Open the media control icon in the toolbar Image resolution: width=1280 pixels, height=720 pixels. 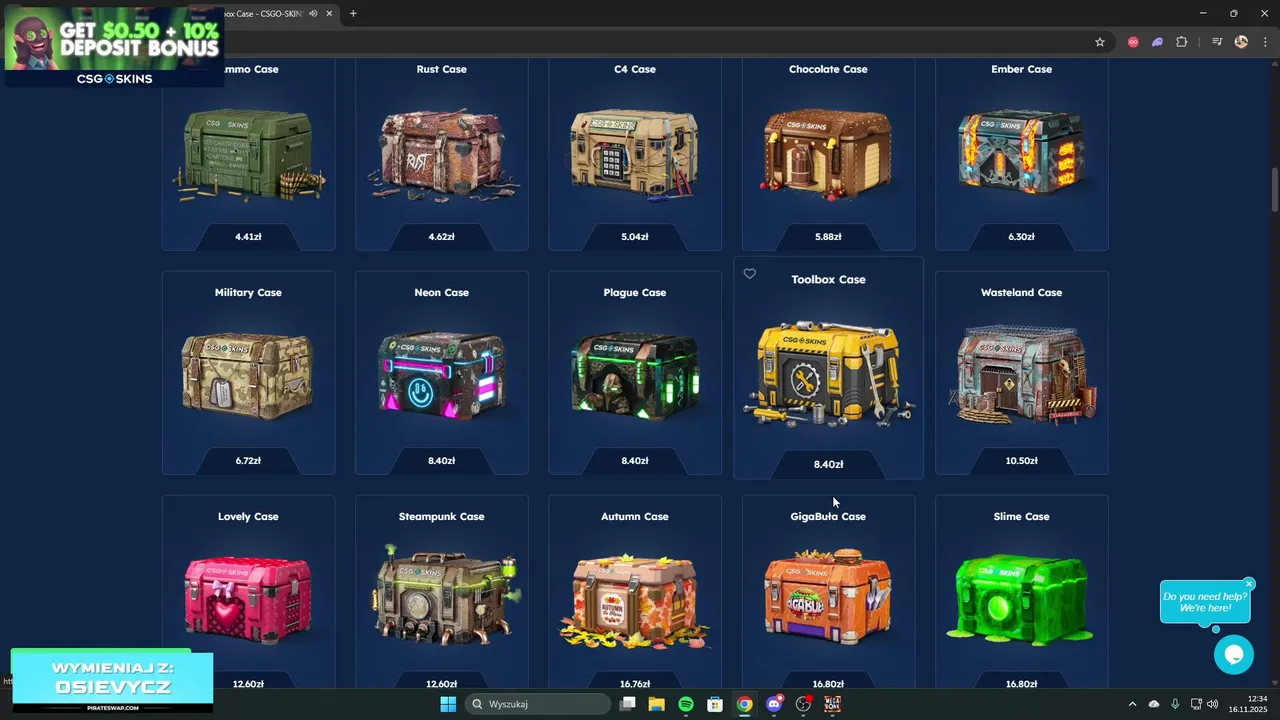1217,42
